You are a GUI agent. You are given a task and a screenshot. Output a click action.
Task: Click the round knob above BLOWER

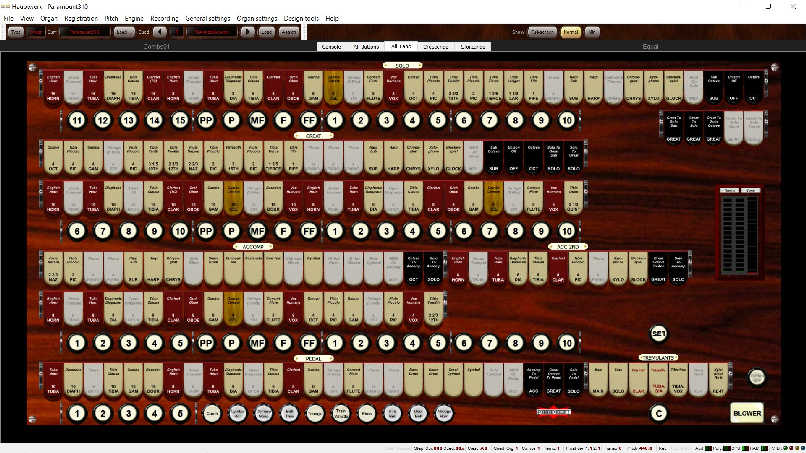[x=756, y=377]
